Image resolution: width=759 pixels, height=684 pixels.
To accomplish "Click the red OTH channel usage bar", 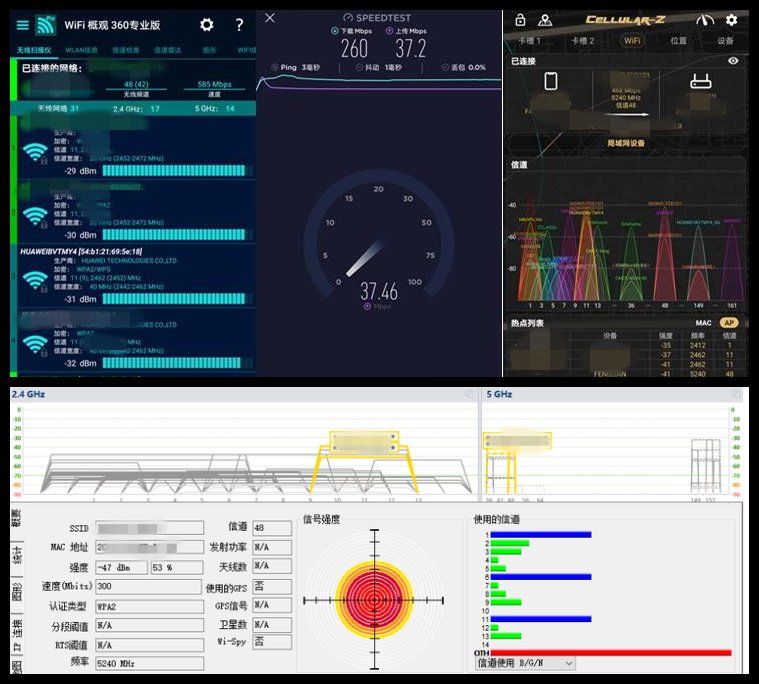I will (610, 653).
